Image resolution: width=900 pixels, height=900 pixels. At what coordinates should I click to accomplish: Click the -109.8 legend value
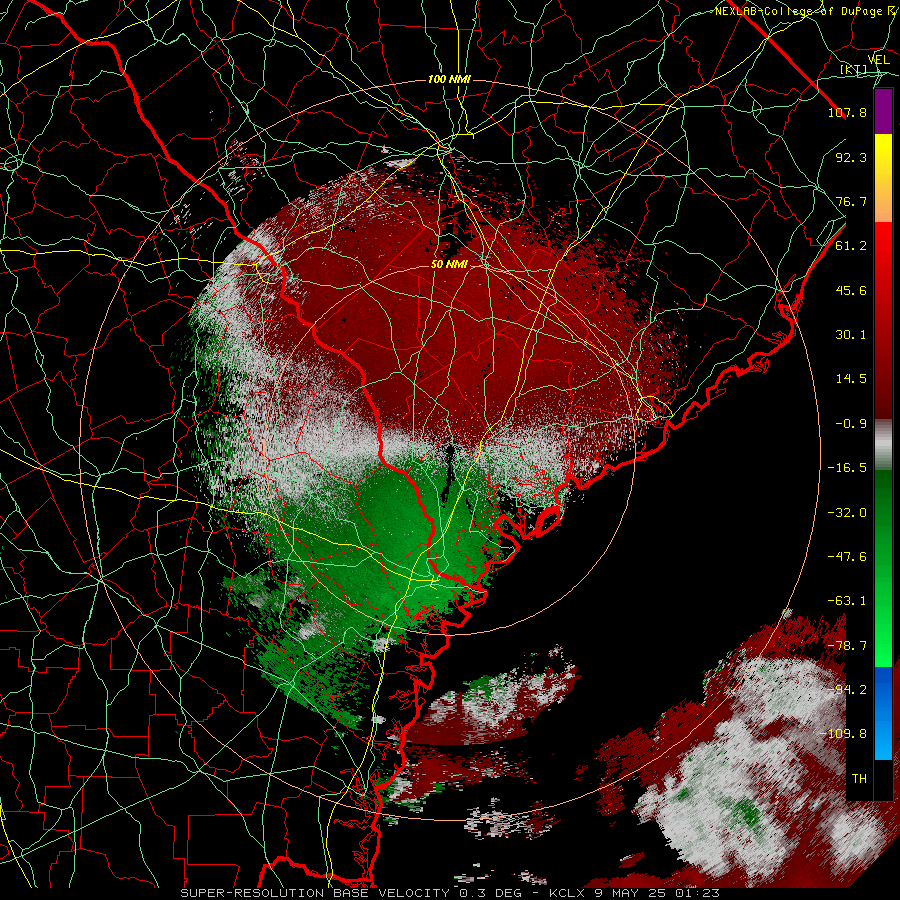pyautogui.click(x=844, y=734)
